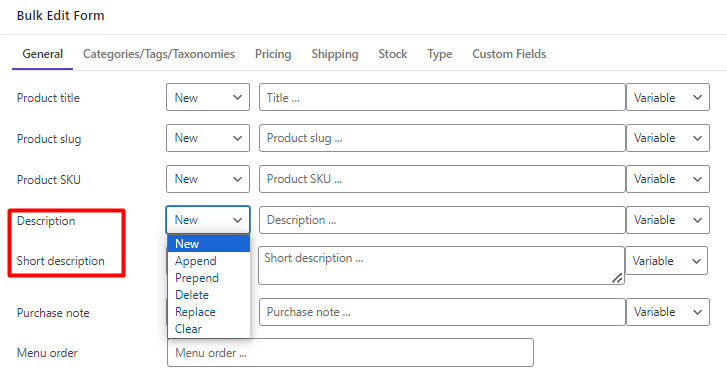Go to the Shipping tab
Viewport: 727px width, 370px height.
pyautogui.click(x=335, y=54)
